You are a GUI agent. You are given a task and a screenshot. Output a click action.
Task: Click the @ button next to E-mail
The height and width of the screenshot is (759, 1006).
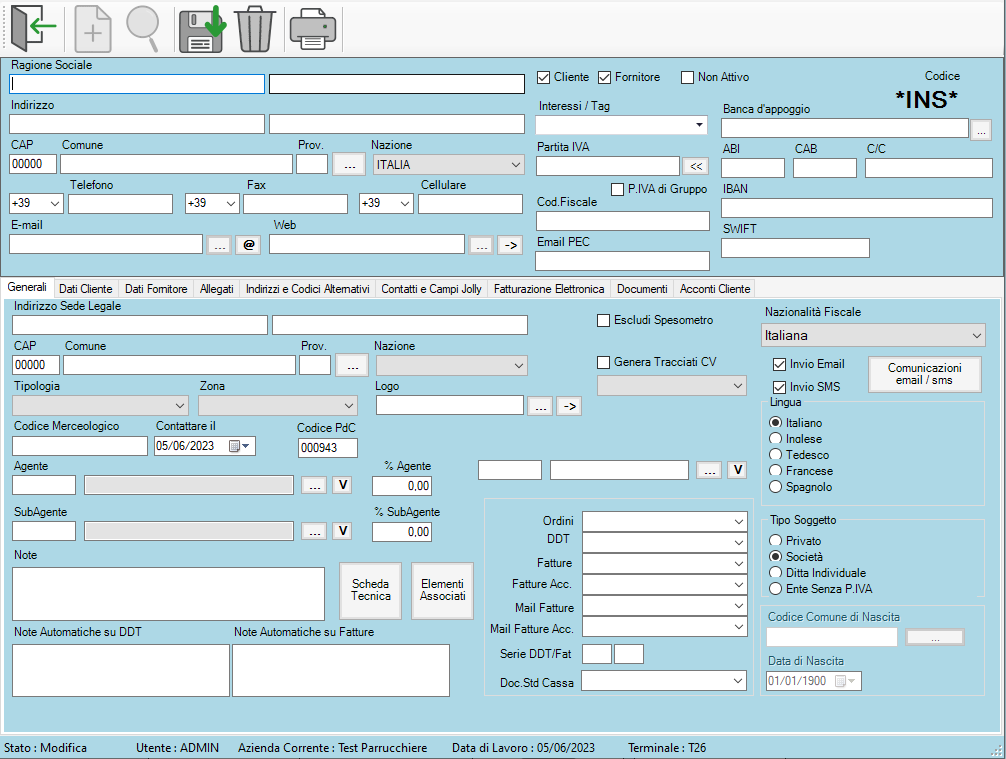[x=249, y=244]
